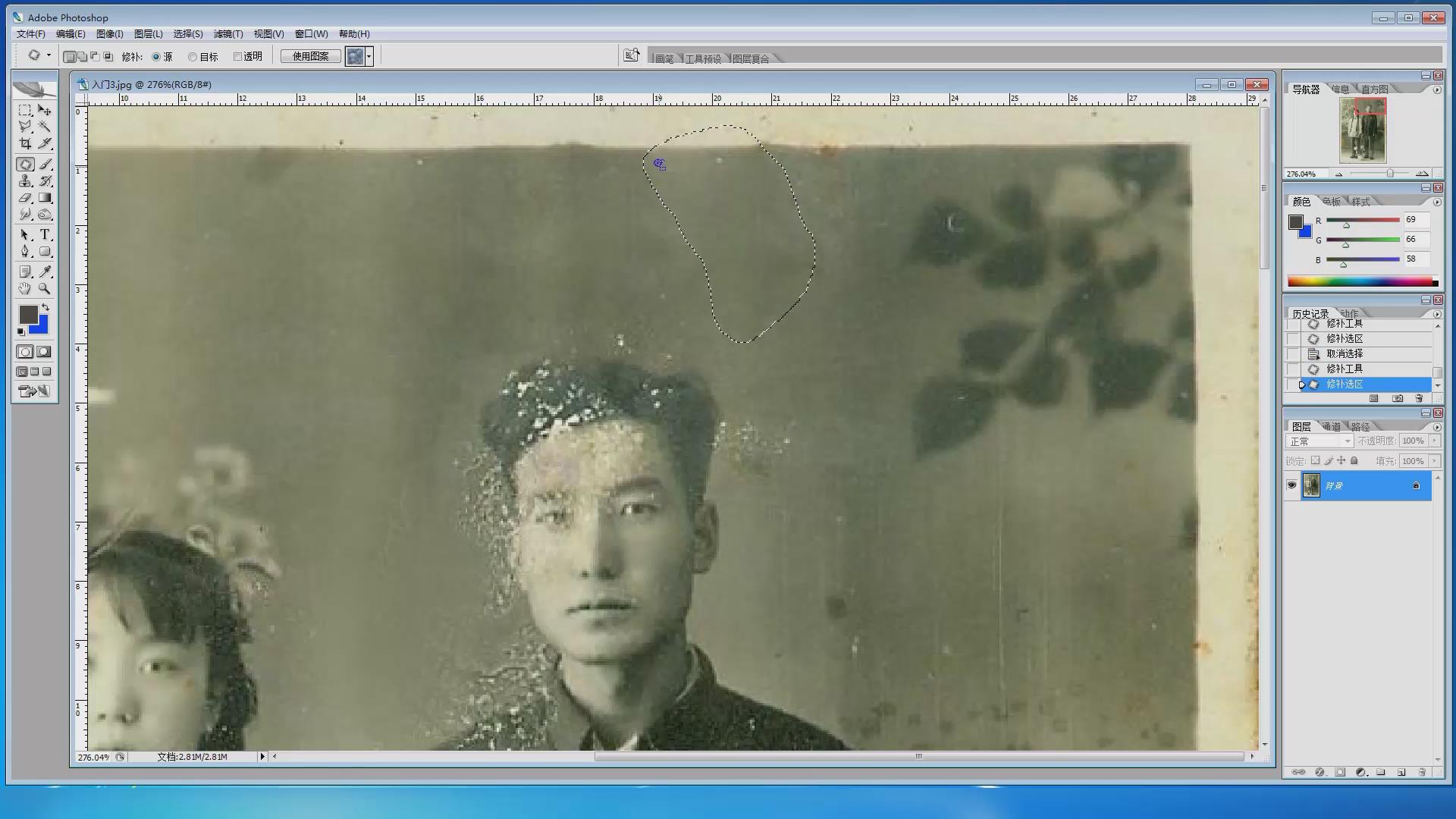Image resolution: width=1456 pixels, height=819 pixels.
Task: Select the Magic Wand tool
Action: click(45, 127)
